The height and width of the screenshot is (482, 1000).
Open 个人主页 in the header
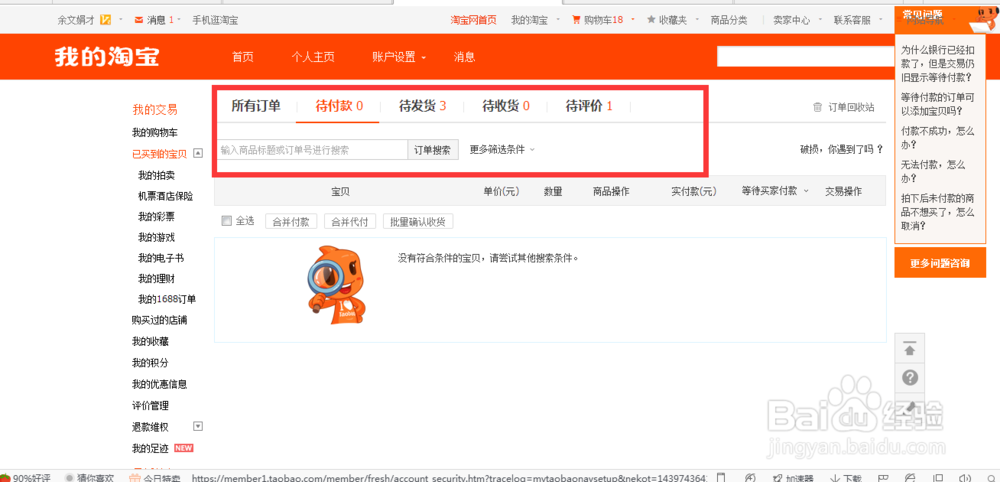tap(313, 57)
